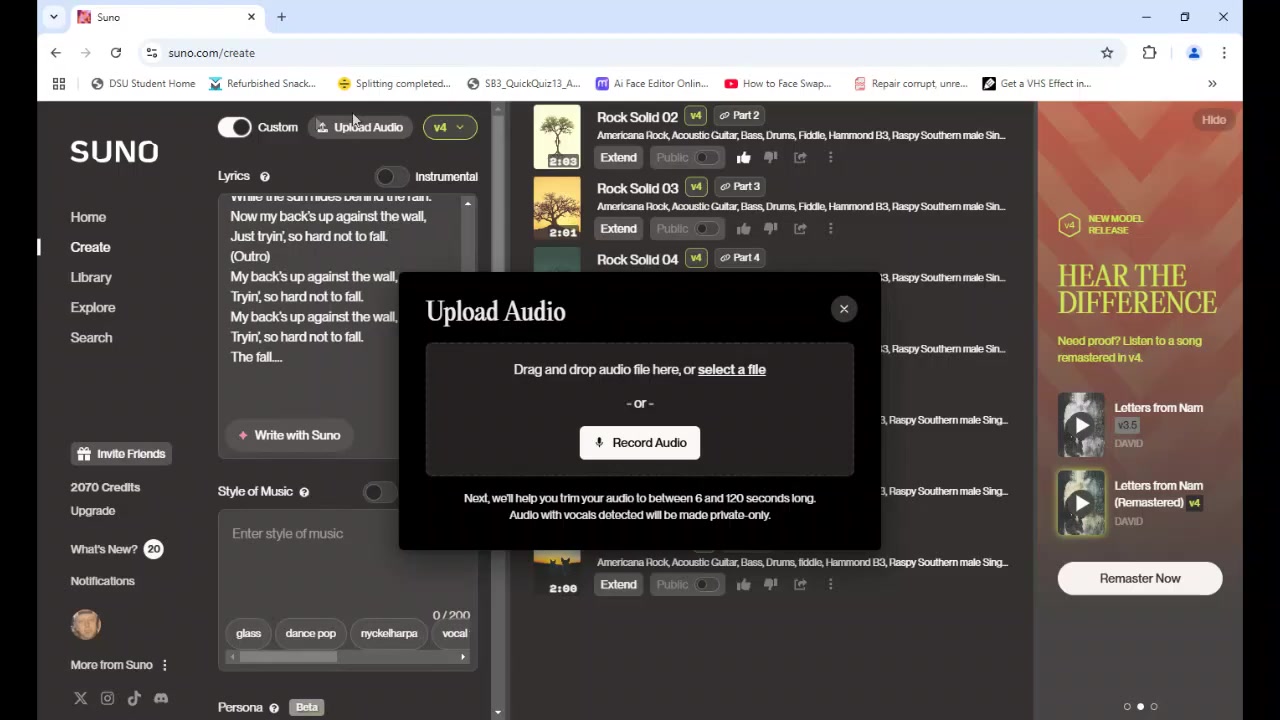This screenshot has width=1280, height=720.
Task: Click the Write with Suno button
Action: (x=289, y=435)
